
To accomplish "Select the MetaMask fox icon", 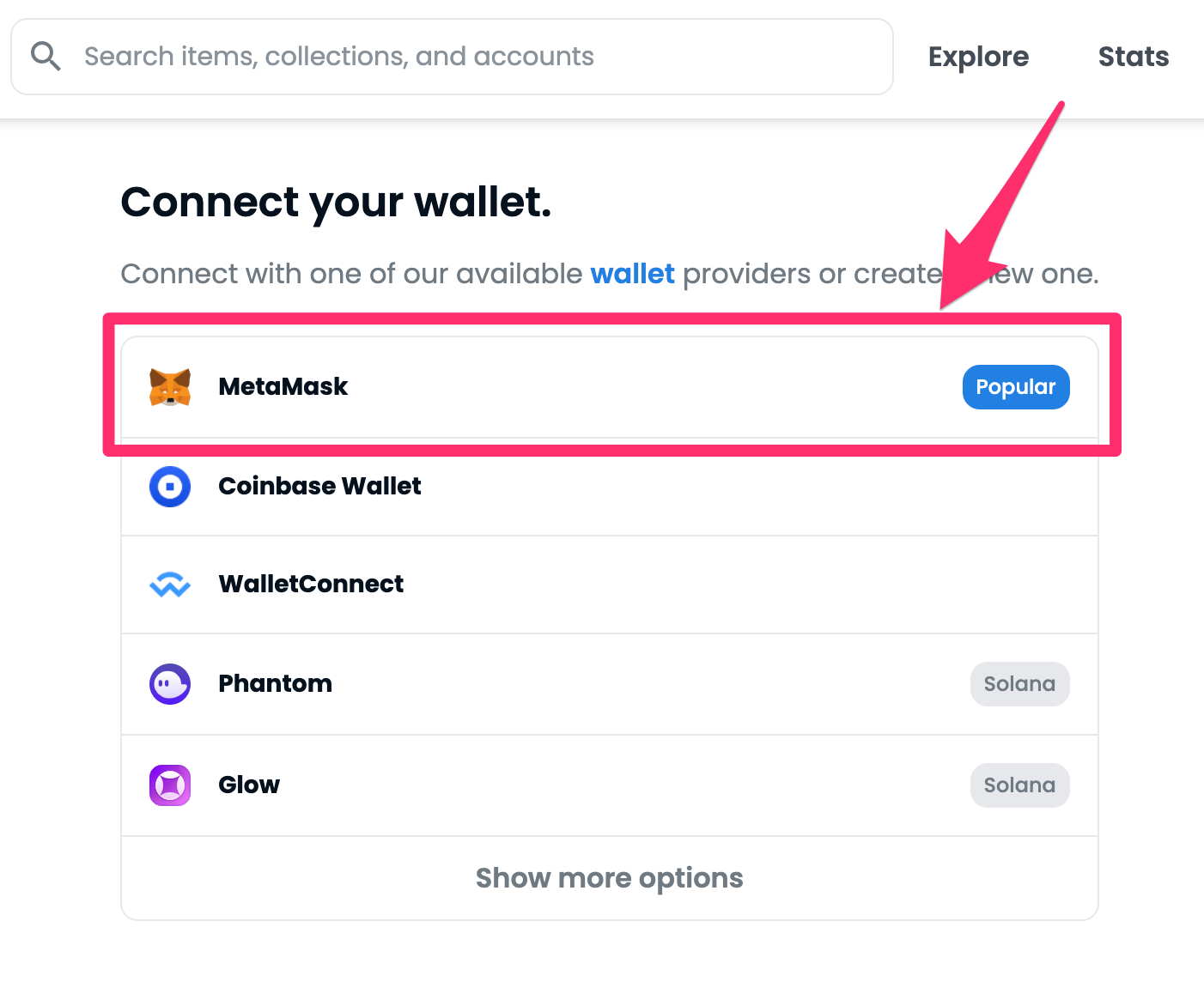I will [x=170, y=387].
